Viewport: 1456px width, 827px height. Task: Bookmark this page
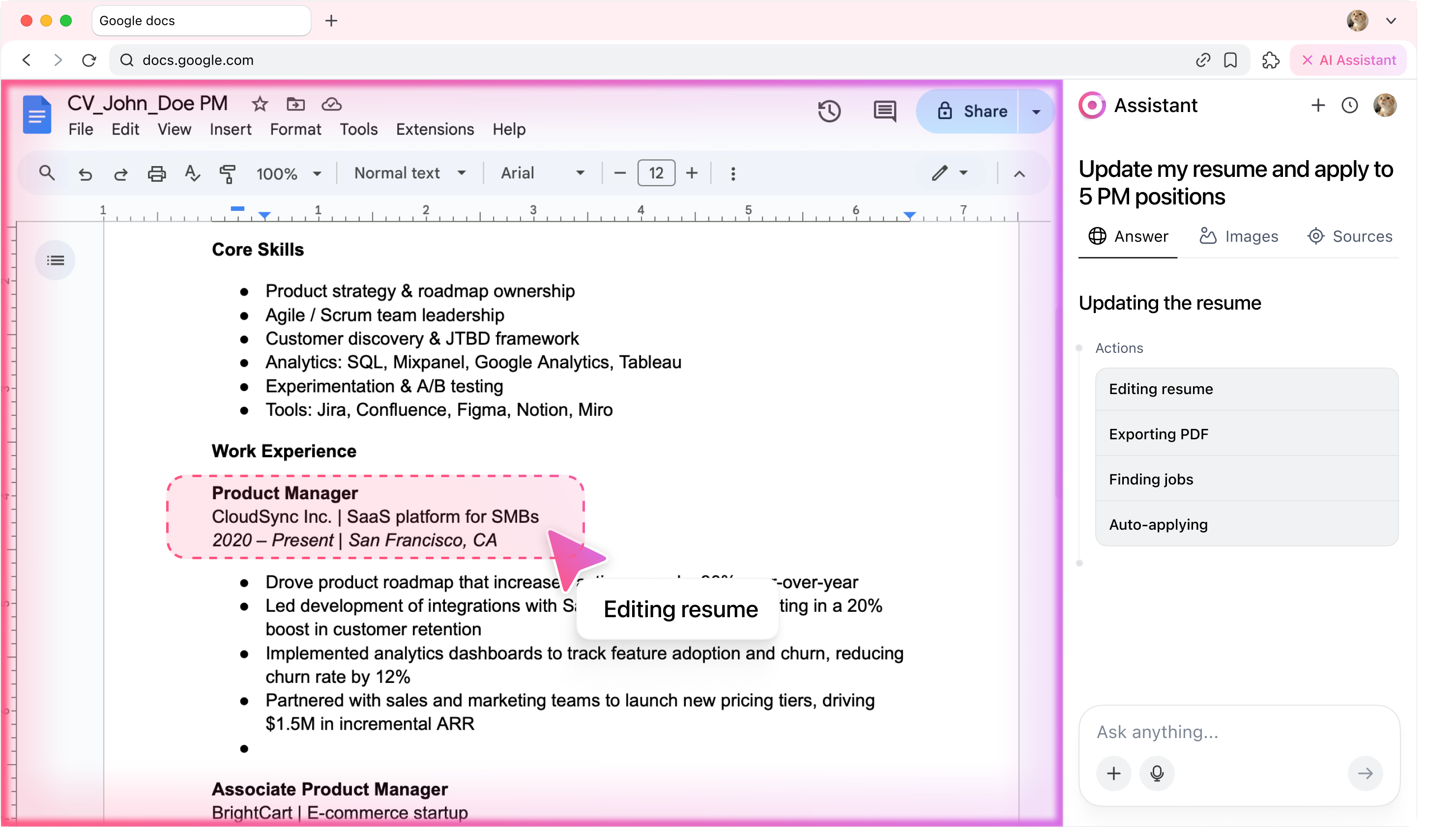pos(1230,60)
